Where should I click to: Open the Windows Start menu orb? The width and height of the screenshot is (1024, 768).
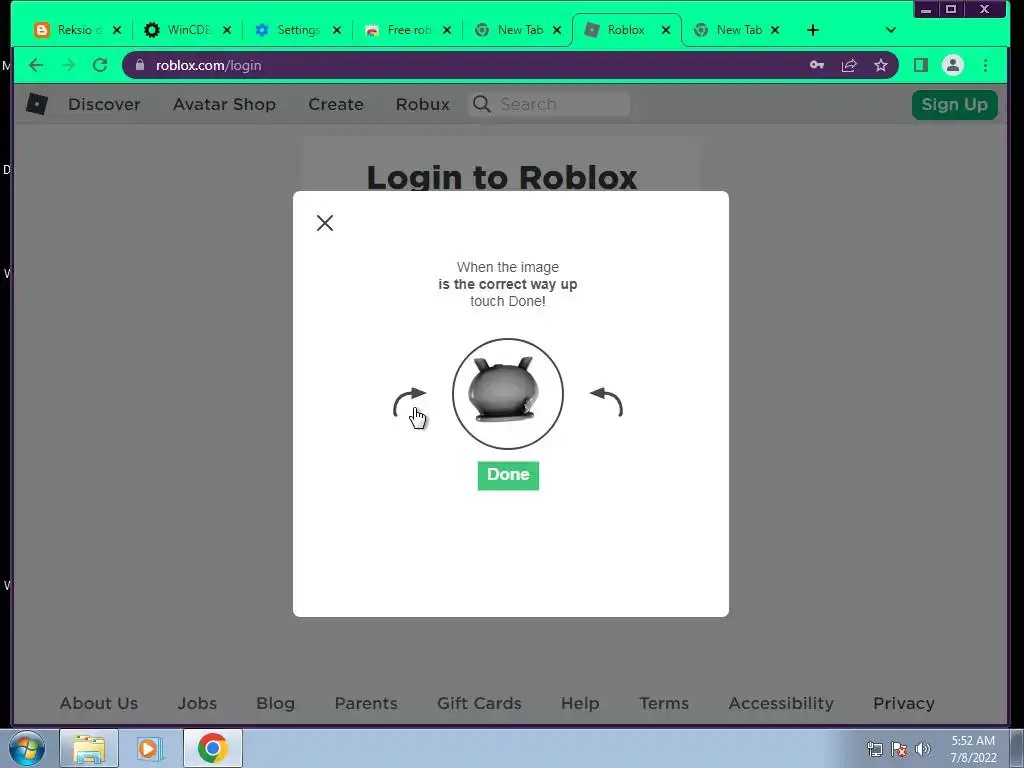point(27,748)
